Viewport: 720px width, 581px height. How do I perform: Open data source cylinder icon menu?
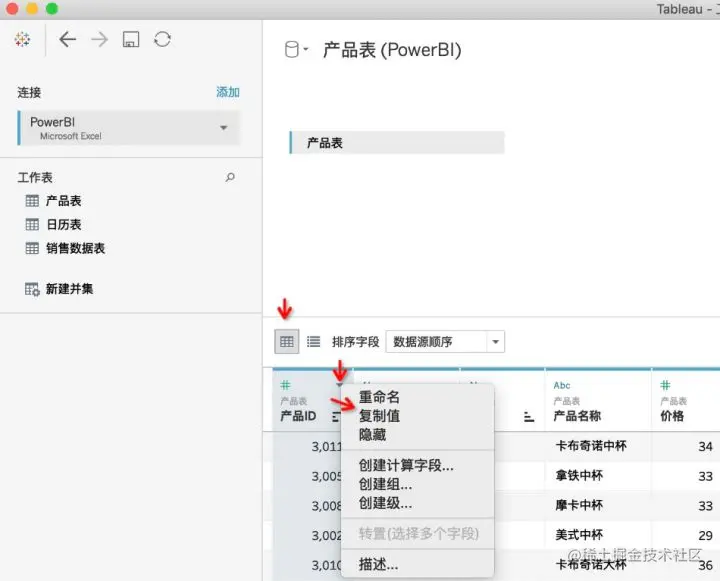[296, 50]
